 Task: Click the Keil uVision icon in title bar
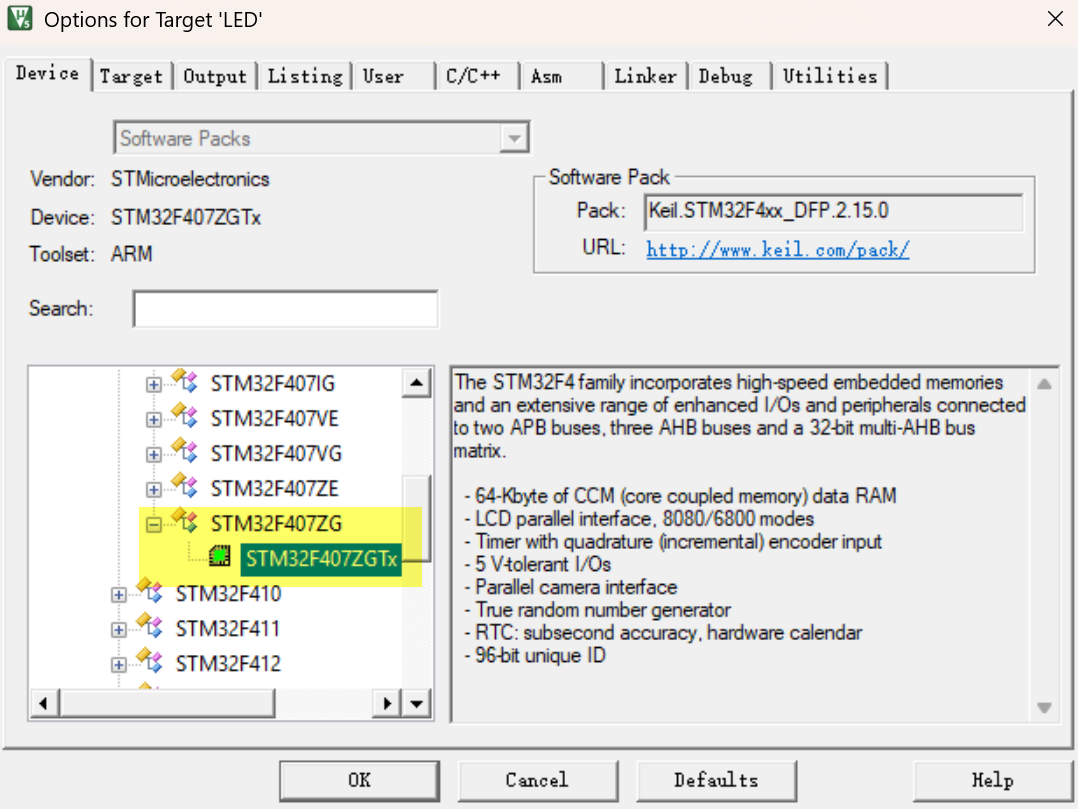tap(20, 19)
